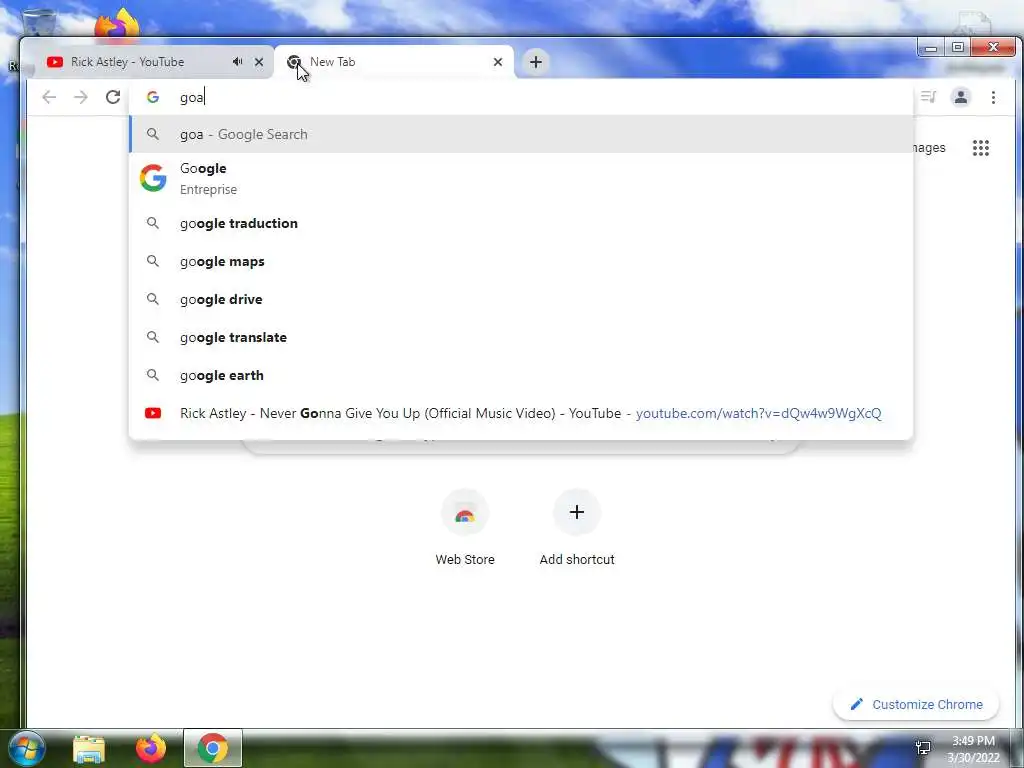Open a new tab with plus button
This screenshot has height=768, width=1024.
536,62
